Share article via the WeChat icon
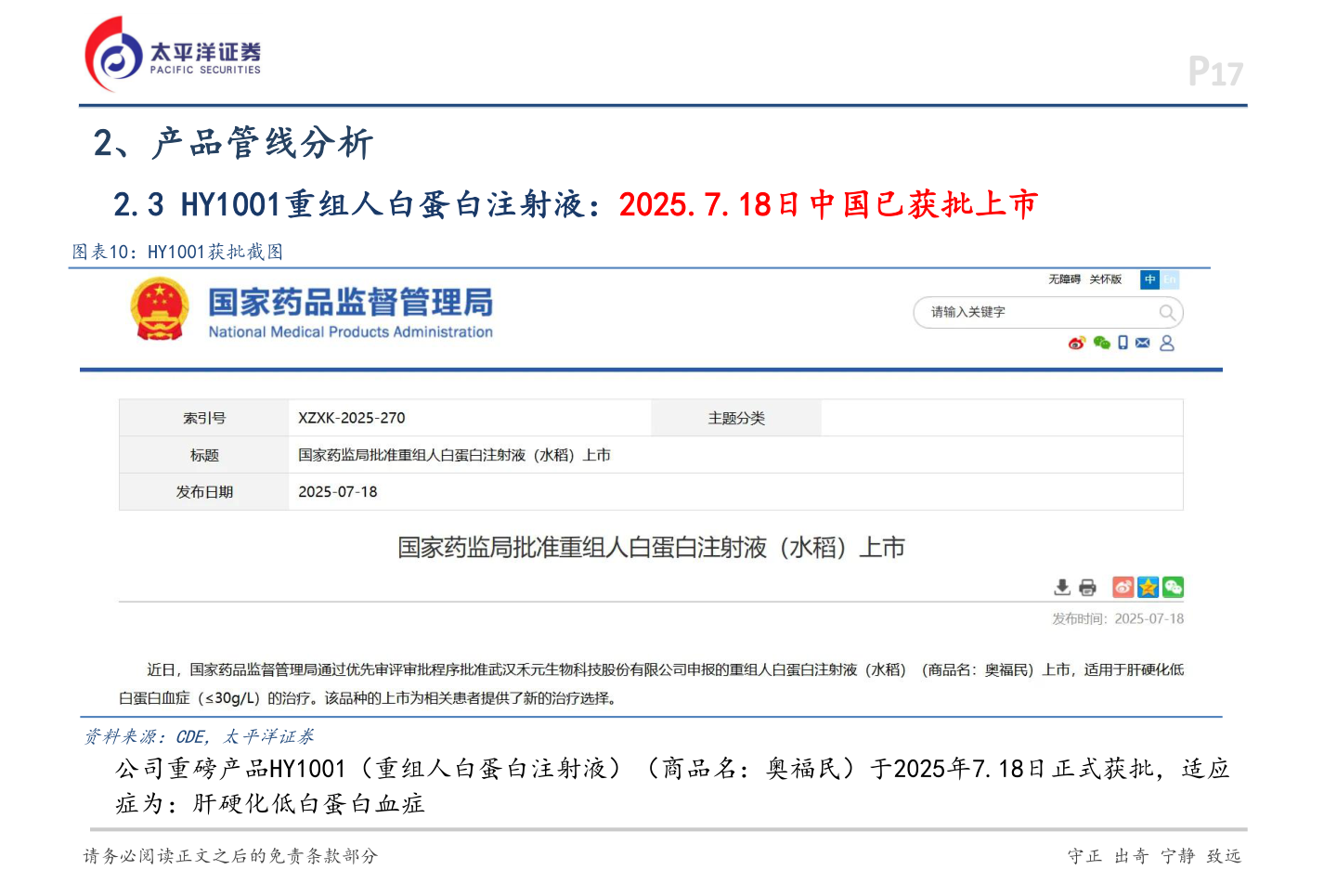1337x896 pixels. click(1174, 587)
